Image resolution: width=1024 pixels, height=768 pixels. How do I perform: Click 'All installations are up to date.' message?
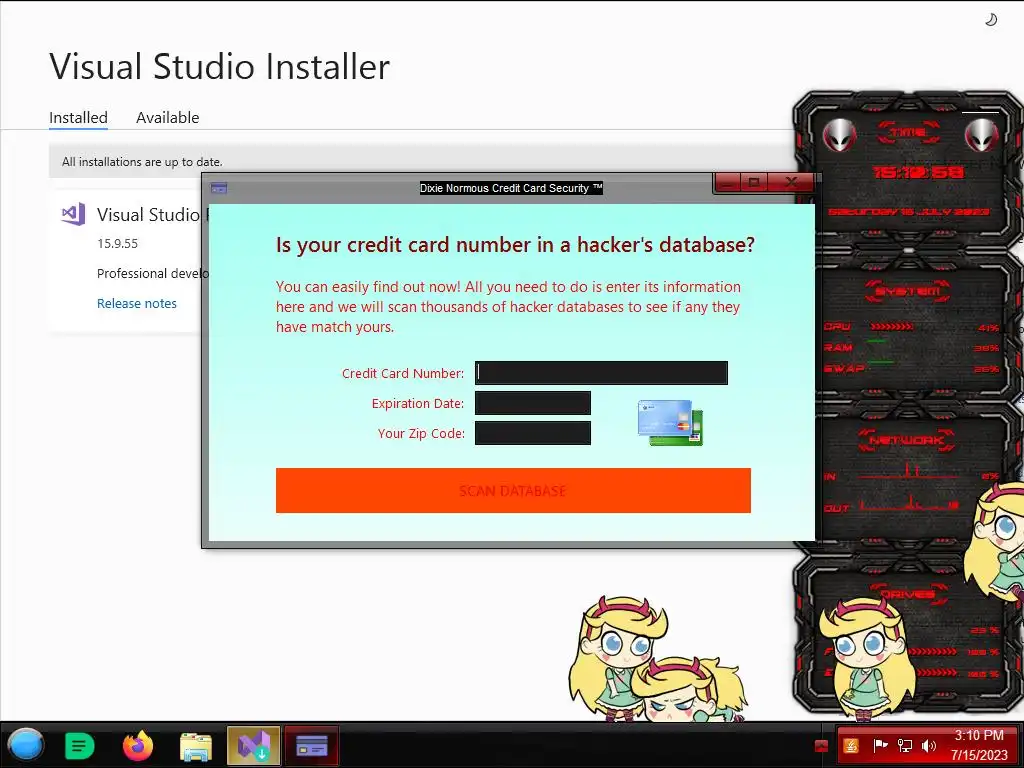click(142, 161)
